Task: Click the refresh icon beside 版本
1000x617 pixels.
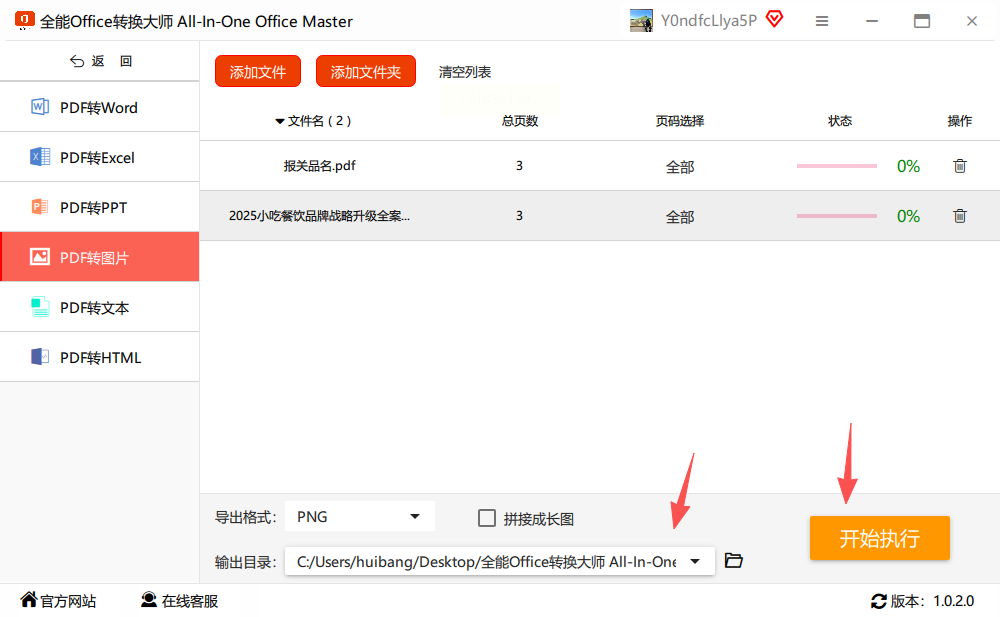Action: tap(879, 601)
